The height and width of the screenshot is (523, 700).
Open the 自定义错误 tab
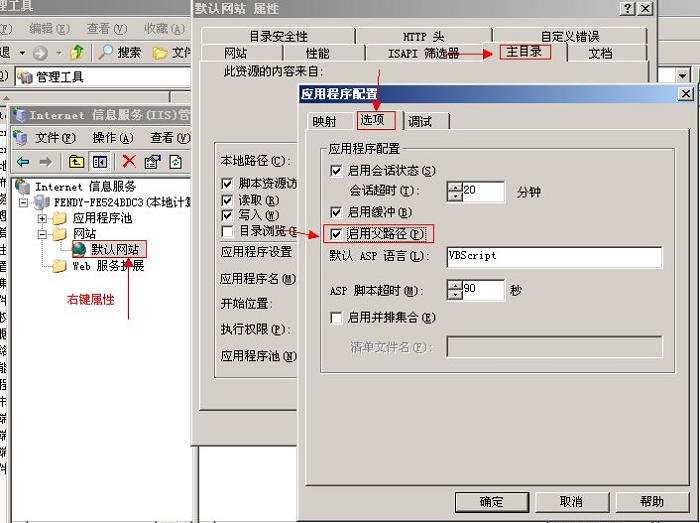point(570,36)
